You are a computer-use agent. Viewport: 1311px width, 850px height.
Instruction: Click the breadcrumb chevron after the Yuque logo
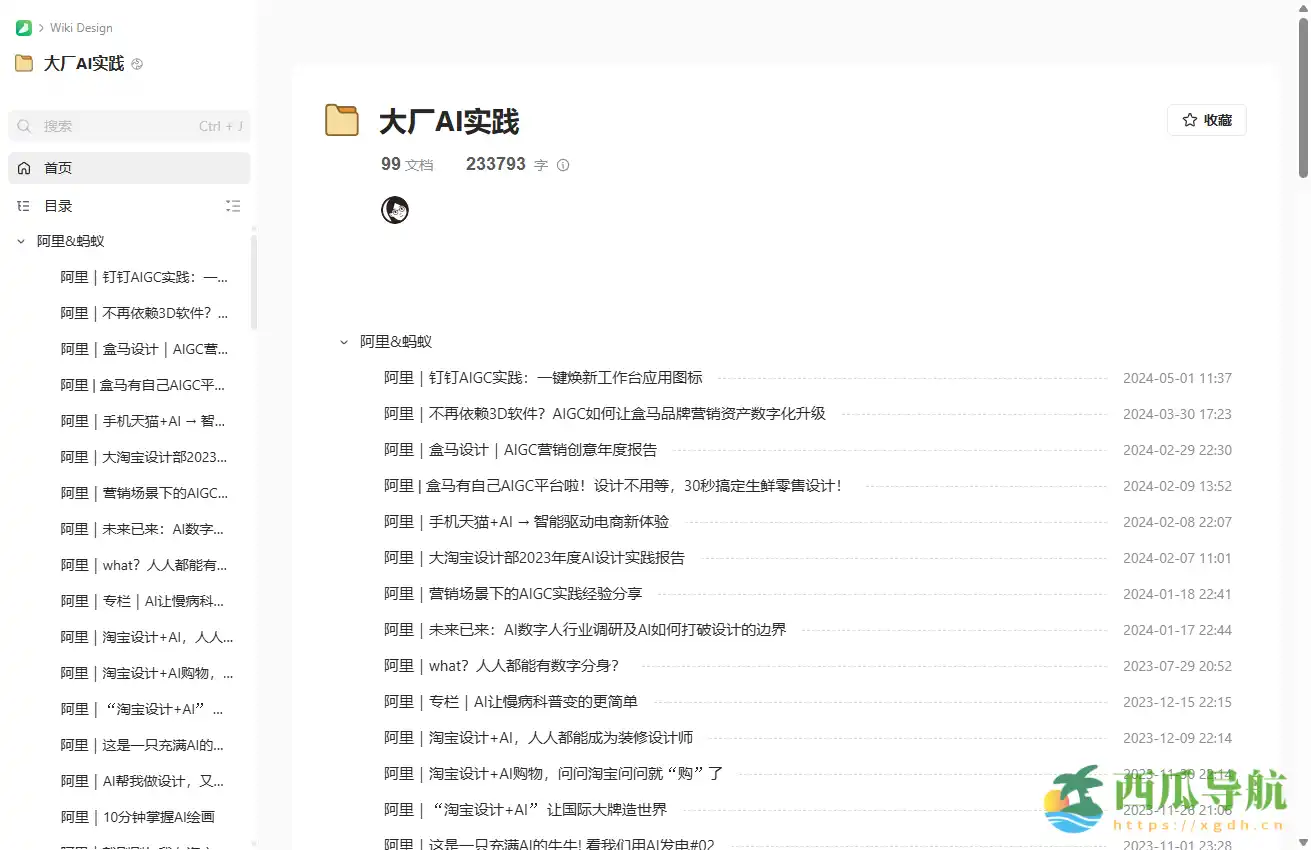(x=41, y=27)
